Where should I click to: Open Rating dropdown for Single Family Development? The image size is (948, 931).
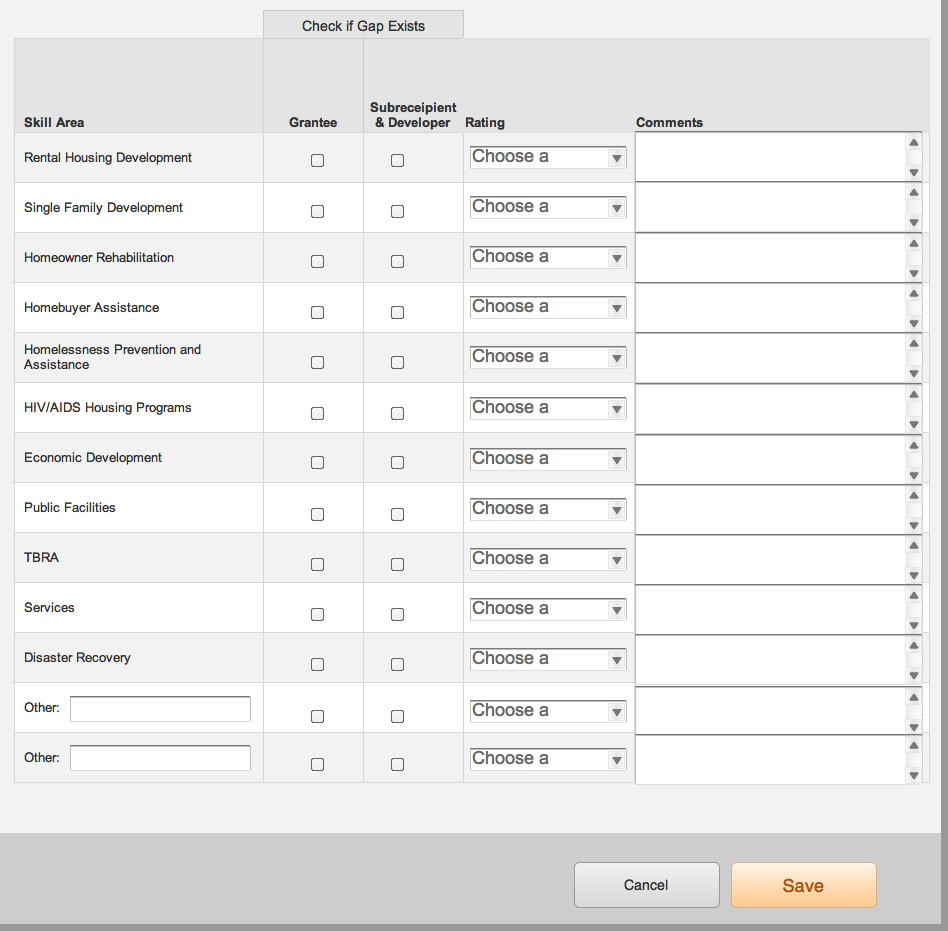(548, 207)
